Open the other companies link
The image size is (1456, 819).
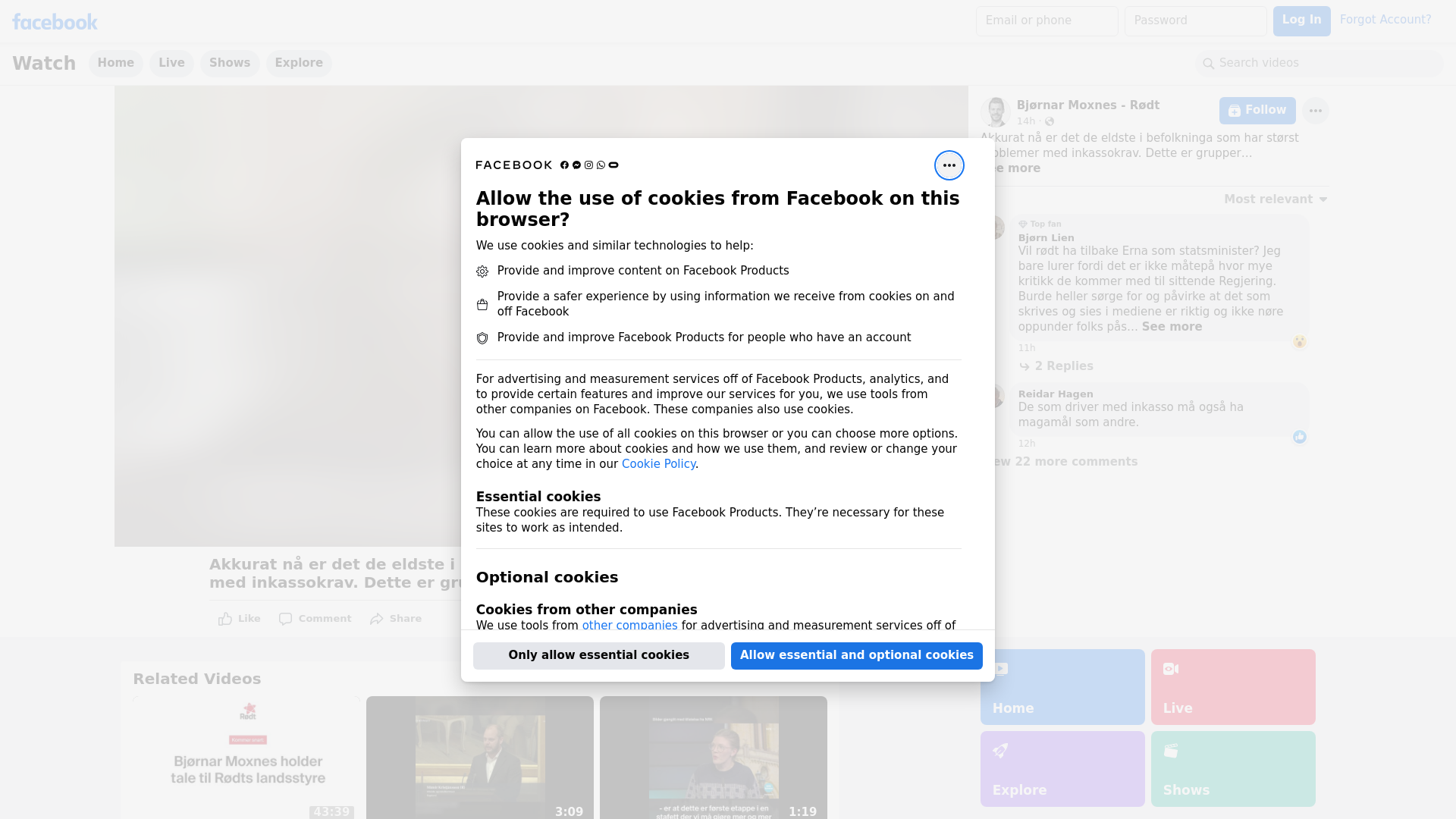629,626
